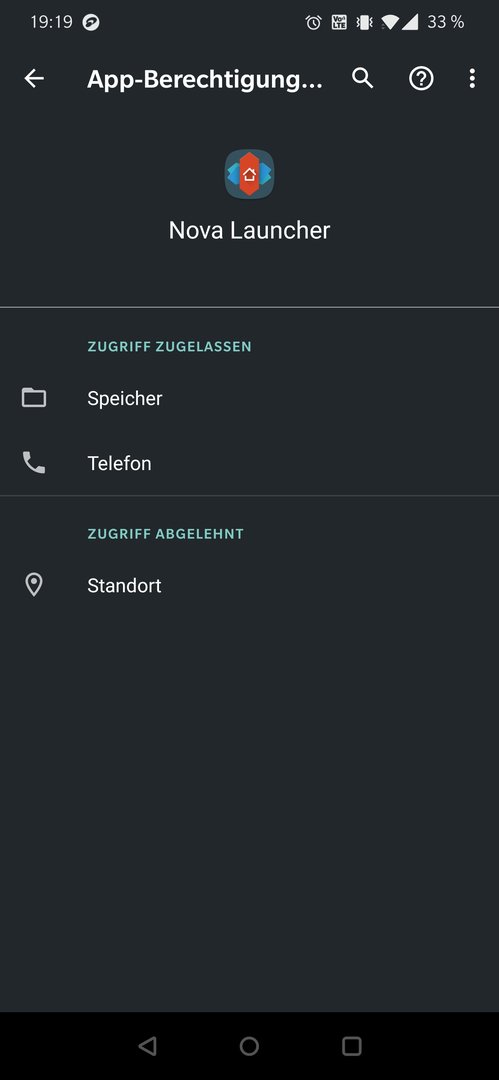The image size is (499, 1080).
Task: Tap the App-Berechtigungen title text
Action: 205,80
